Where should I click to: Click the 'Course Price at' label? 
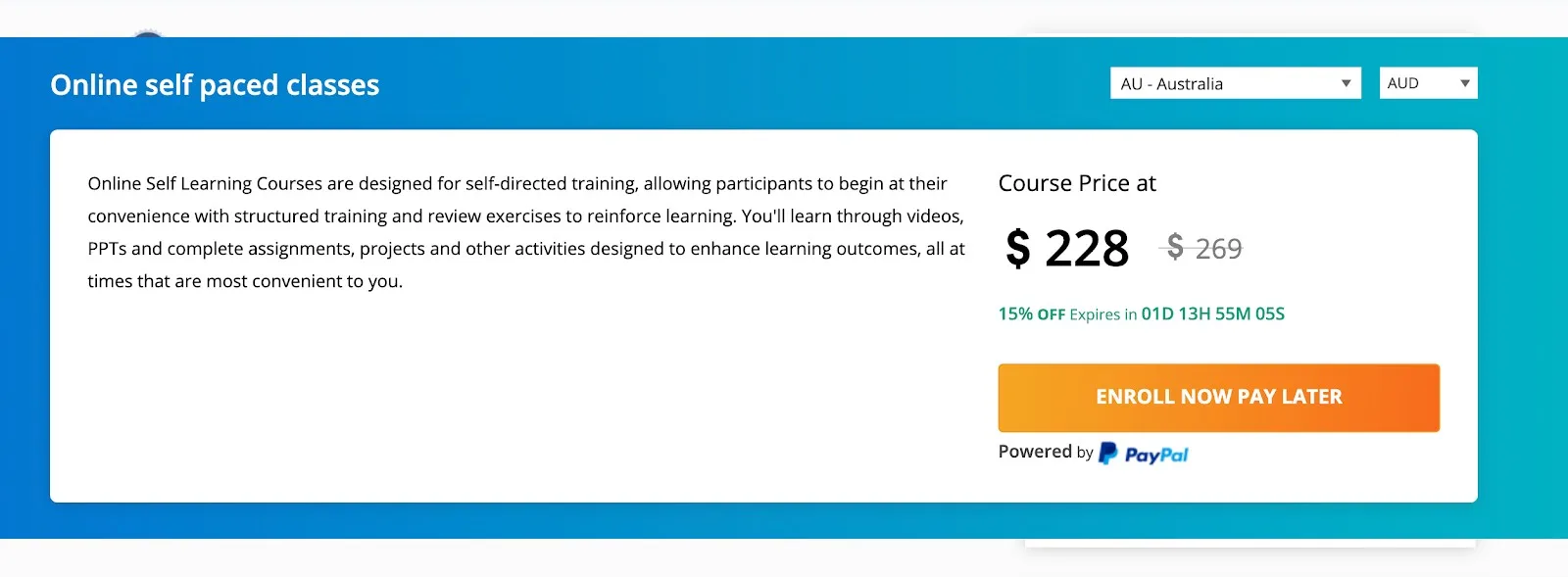pos(1077,183)
